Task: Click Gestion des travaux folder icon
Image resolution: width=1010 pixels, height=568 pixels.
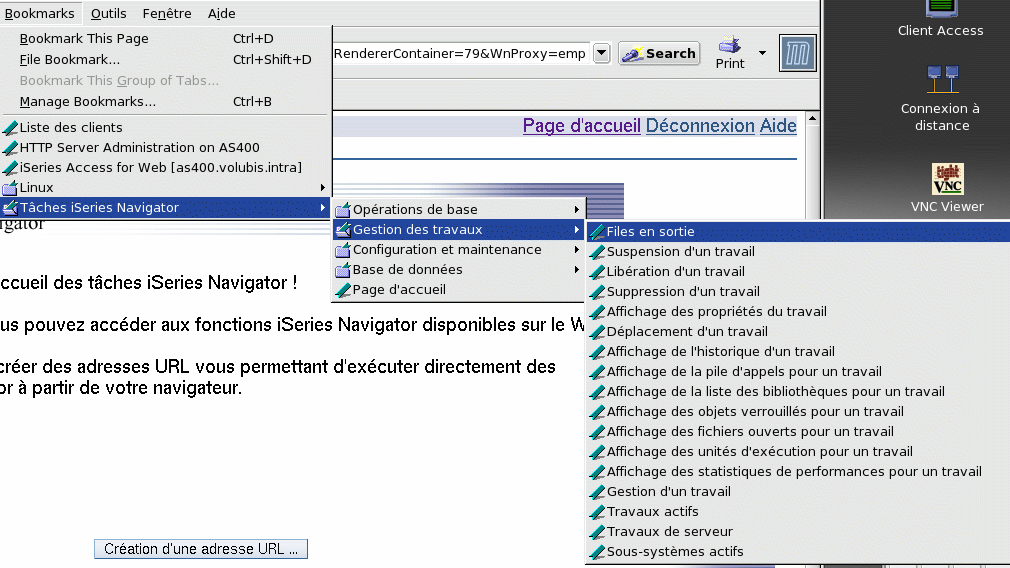Action: 343,229
